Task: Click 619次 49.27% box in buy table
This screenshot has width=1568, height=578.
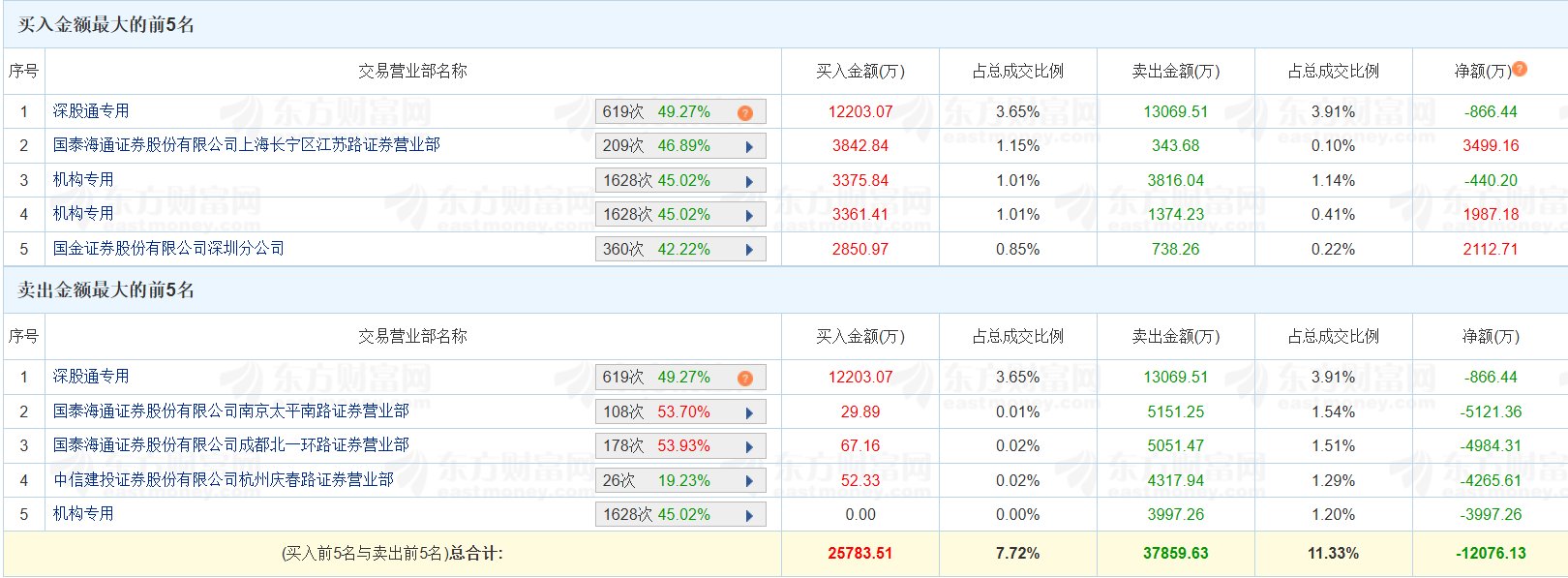Action: tap(680, 111)
